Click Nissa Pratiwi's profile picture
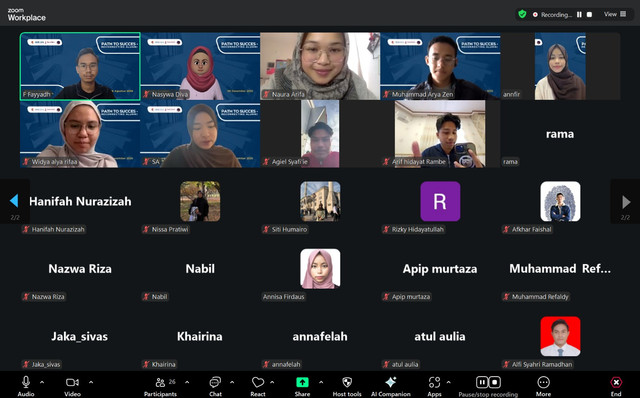 (x=200, y=201)
